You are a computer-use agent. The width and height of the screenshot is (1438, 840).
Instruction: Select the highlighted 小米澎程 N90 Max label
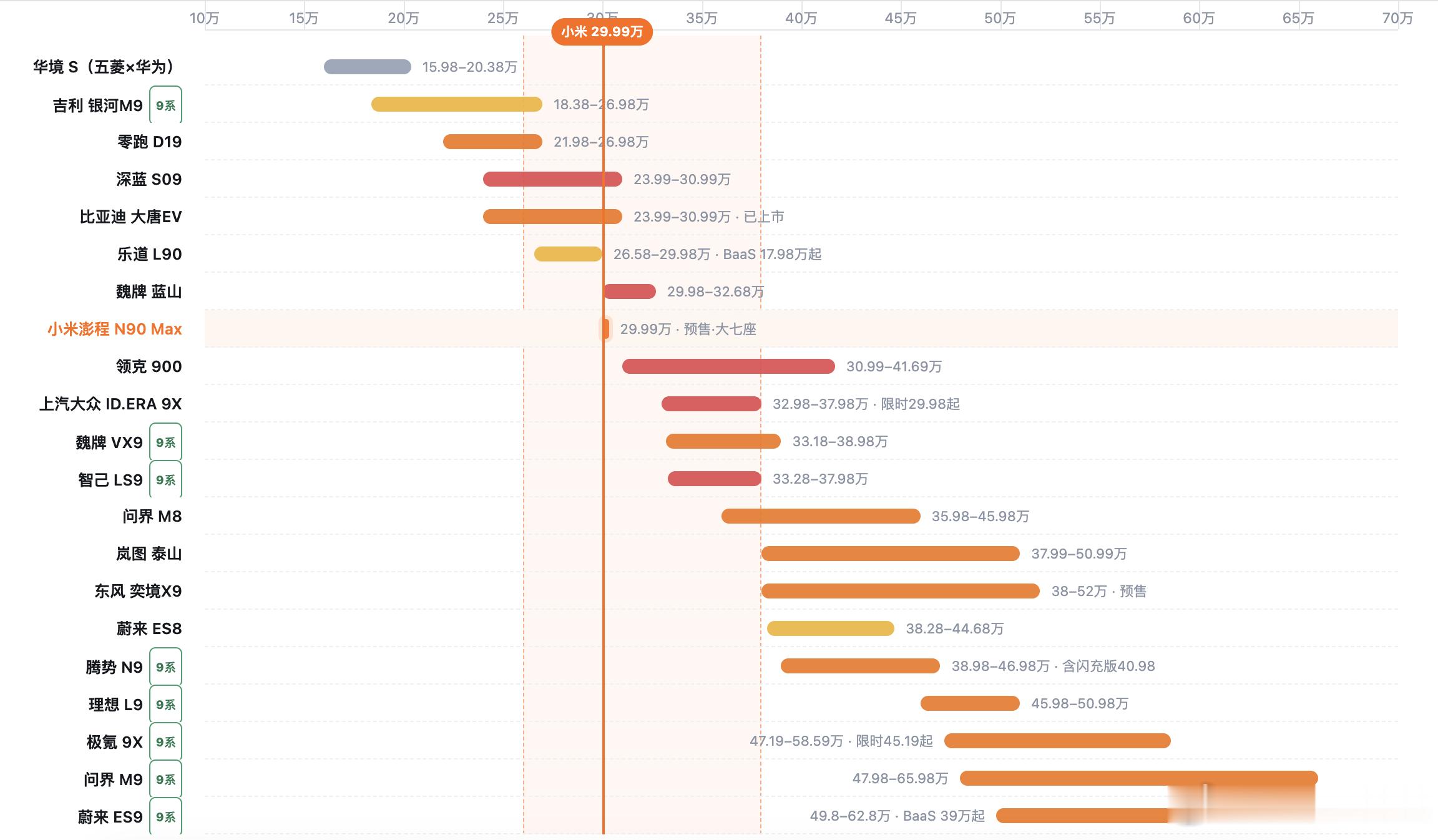(x=115, y=329)
